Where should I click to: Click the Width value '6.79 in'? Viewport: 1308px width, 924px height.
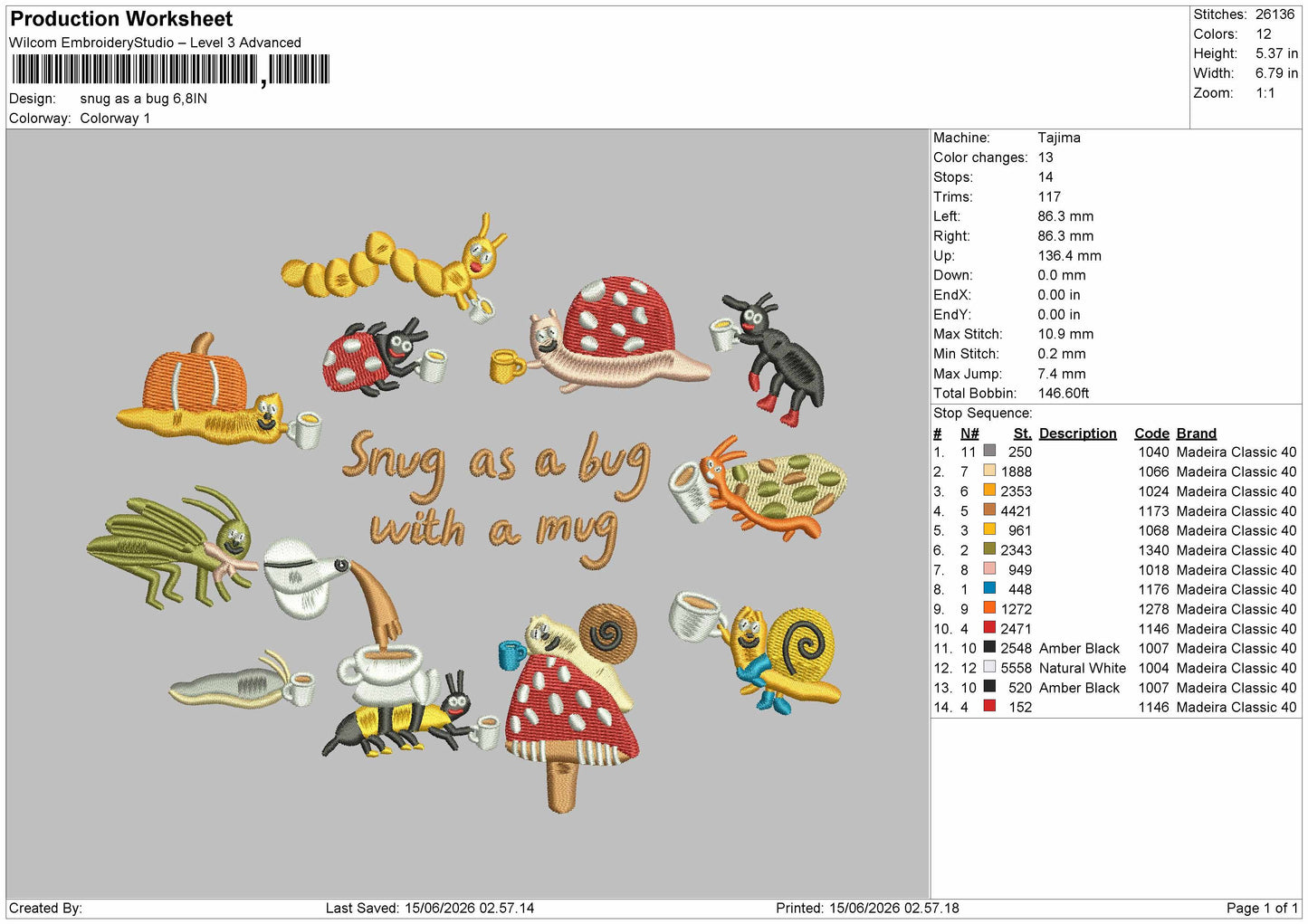[x=1276, y=73]
